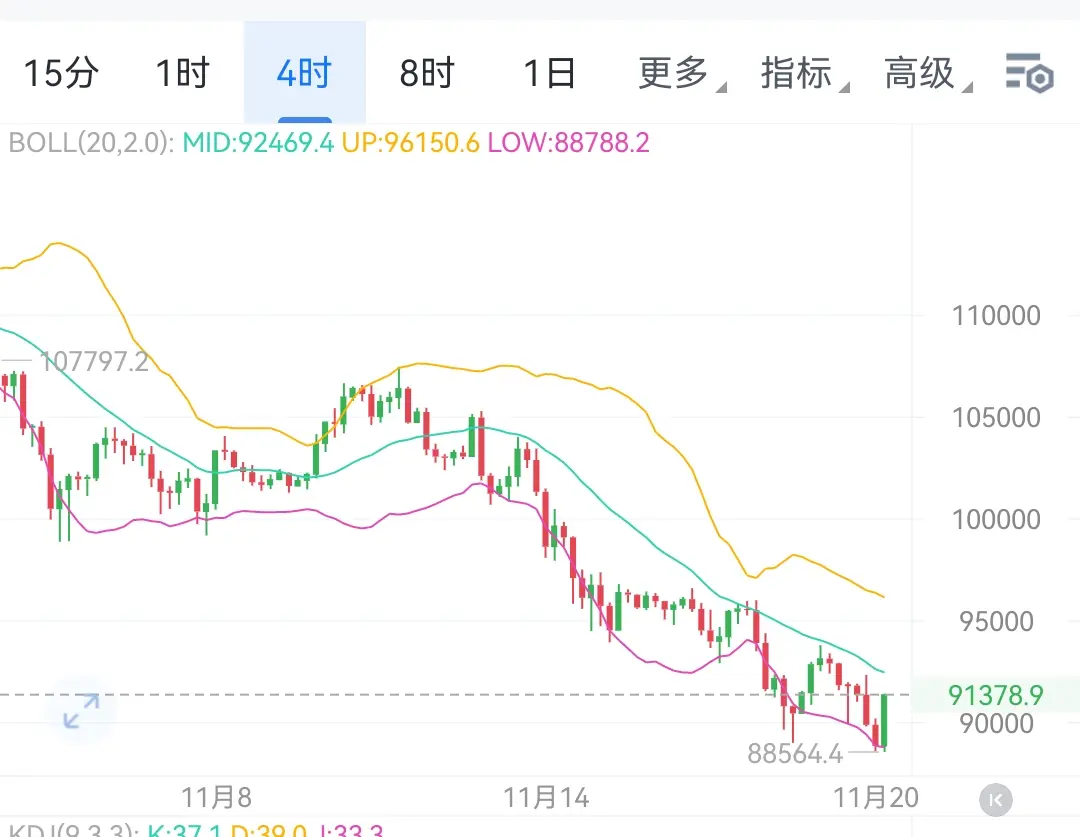
Task: Open the 指标 indicators dropdown
Action: (x=804, y=72)
